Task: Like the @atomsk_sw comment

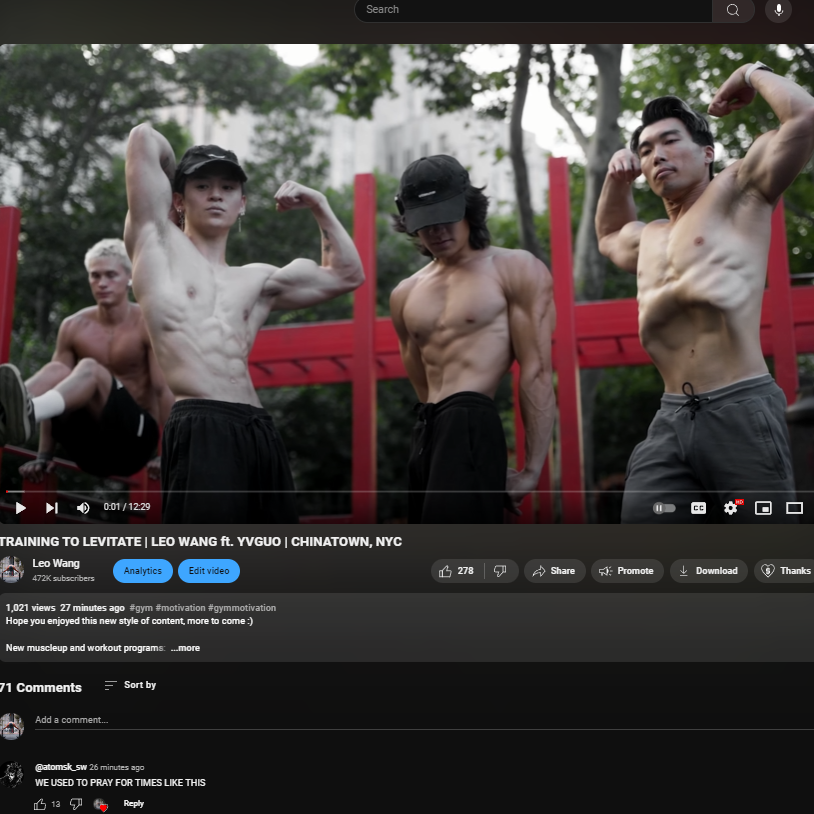Action: tap(40, 804)
